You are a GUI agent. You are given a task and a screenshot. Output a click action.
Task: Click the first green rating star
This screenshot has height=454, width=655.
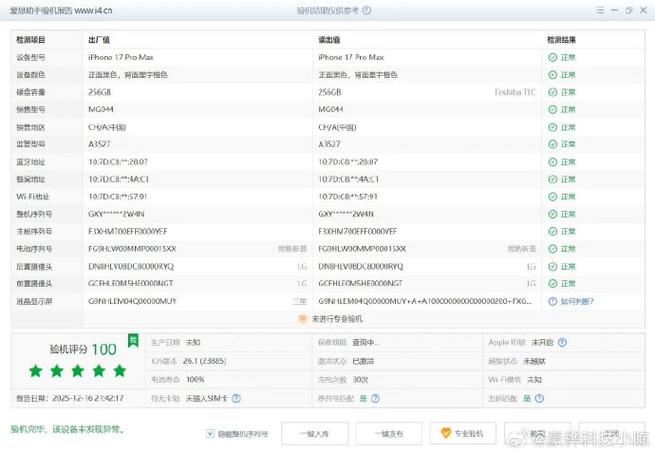coord(36,371)
